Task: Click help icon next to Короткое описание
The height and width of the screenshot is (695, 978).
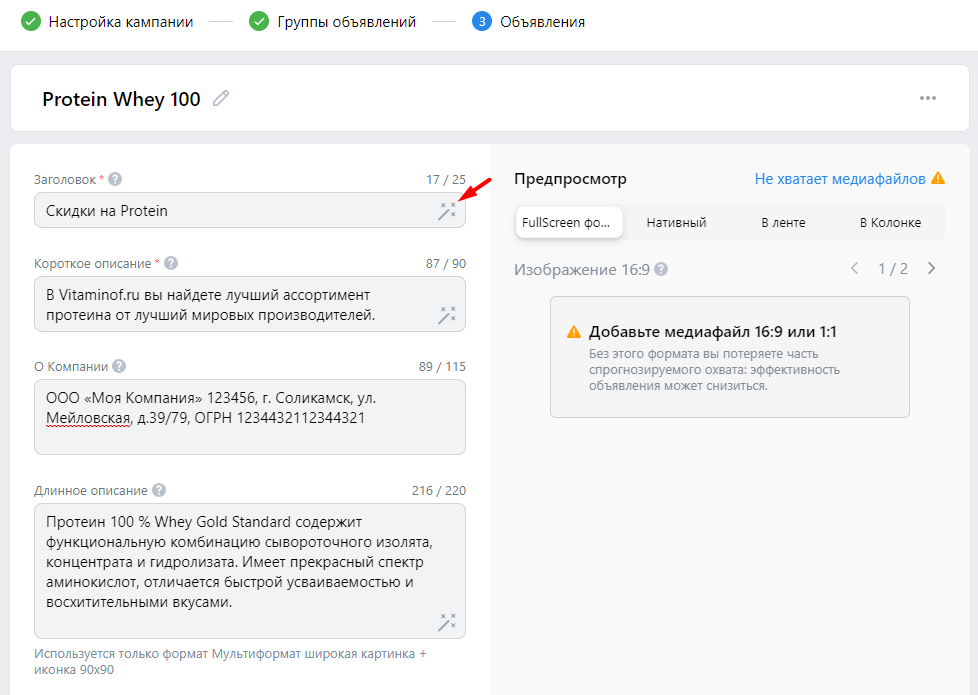Action: pyautogui.click(x=171, y=263)
